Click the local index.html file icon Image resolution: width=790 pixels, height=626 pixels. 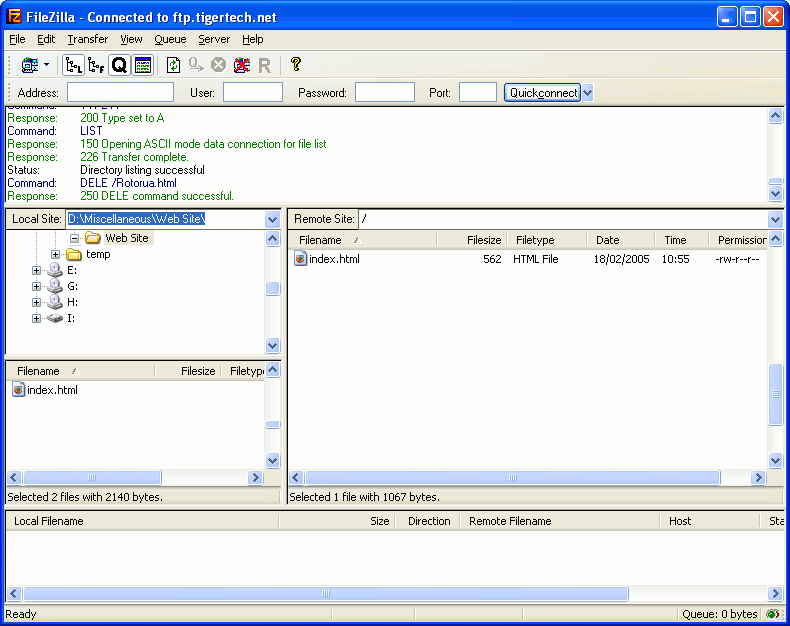pyautogui.click(x=19, y=390)
